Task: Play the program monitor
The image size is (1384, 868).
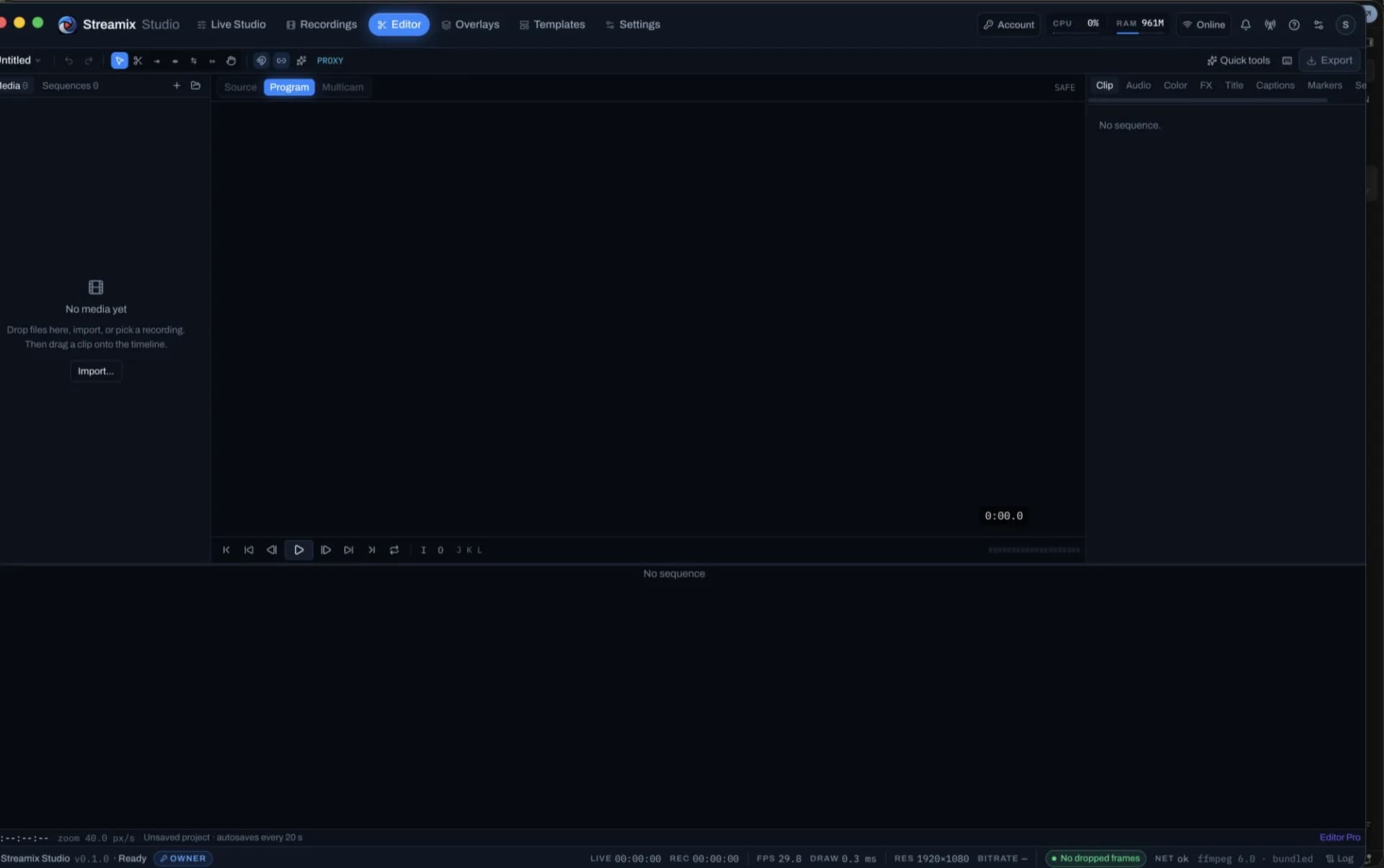Action: tap(298, 550)
